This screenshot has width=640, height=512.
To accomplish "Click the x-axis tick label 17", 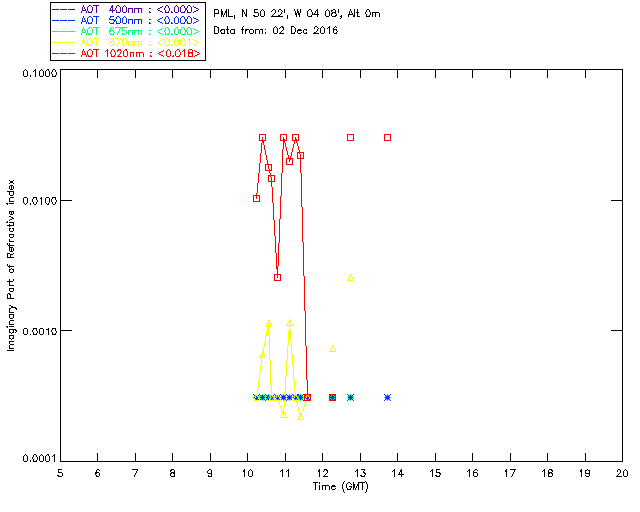I will 510,473.
